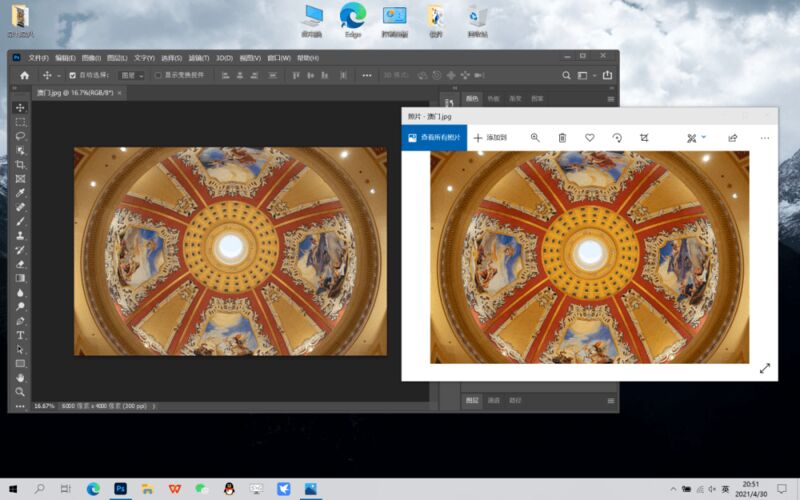Screen dimensions: 800x500
Task: Open more align options ellipsis
Action: 367,76
